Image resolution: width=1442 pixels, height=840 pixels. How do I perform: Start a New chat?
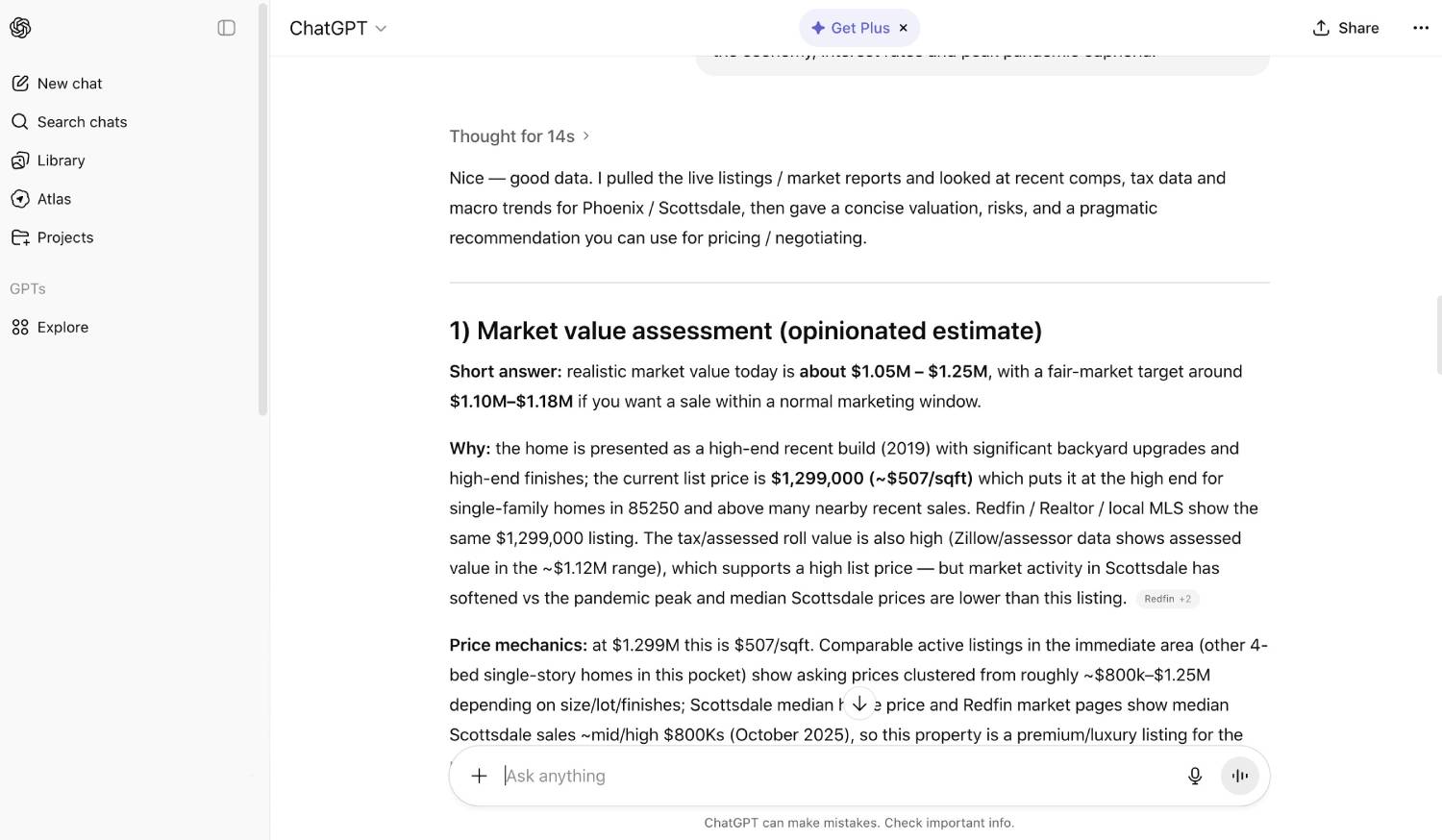pos(69,84)
